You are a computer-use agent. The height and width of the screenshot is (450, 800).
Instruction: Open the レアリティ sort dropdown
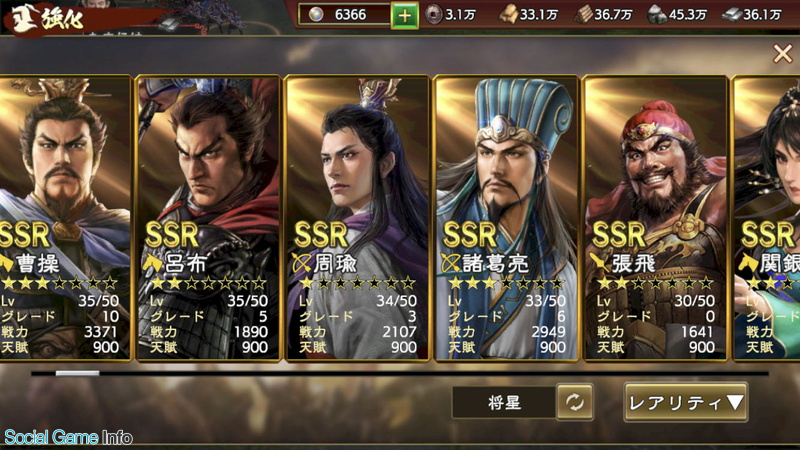685,403
